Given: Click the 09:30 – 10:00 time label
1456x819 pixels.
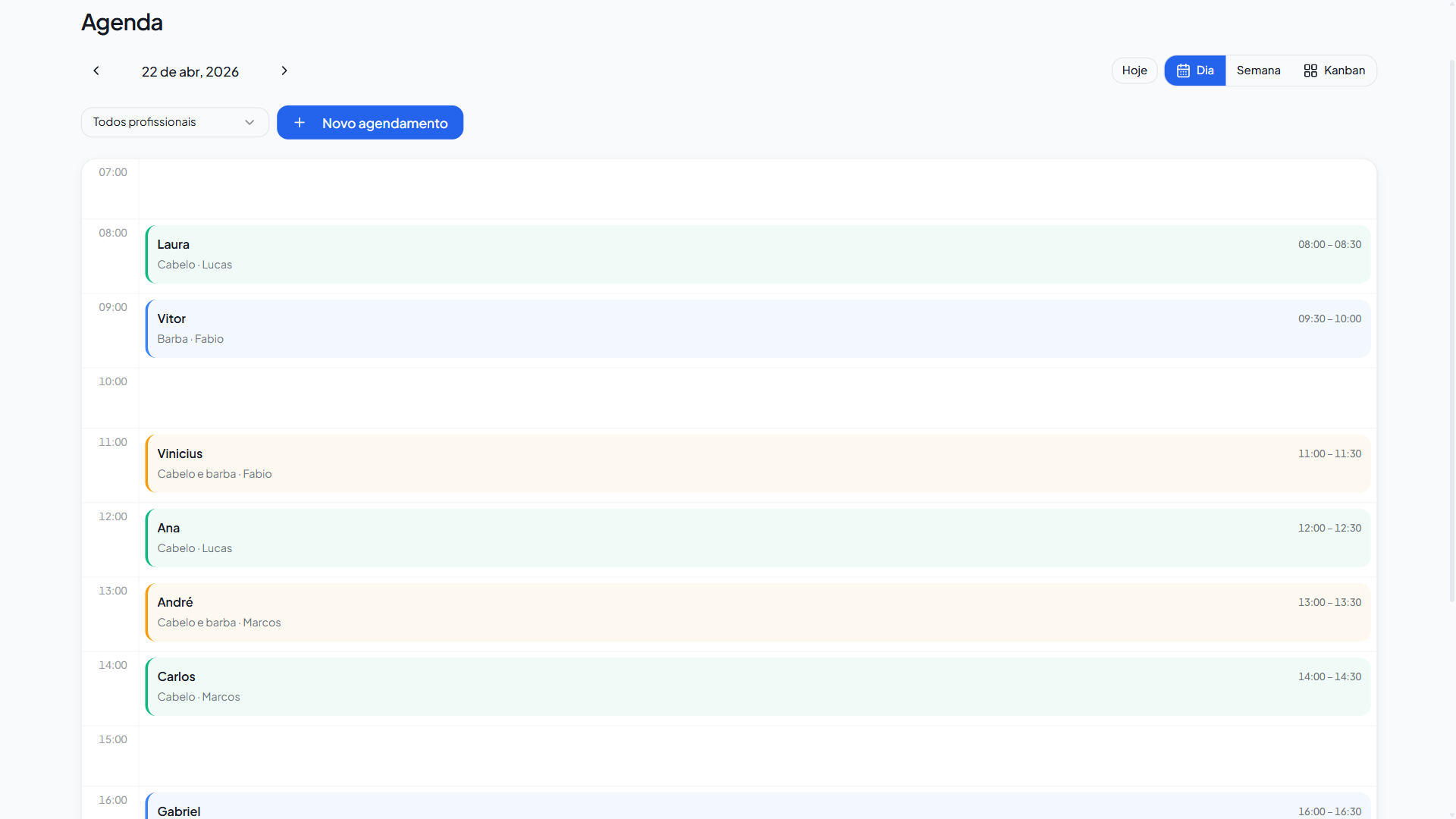Looking at the screenshot, I should (x=1329, y=318).
